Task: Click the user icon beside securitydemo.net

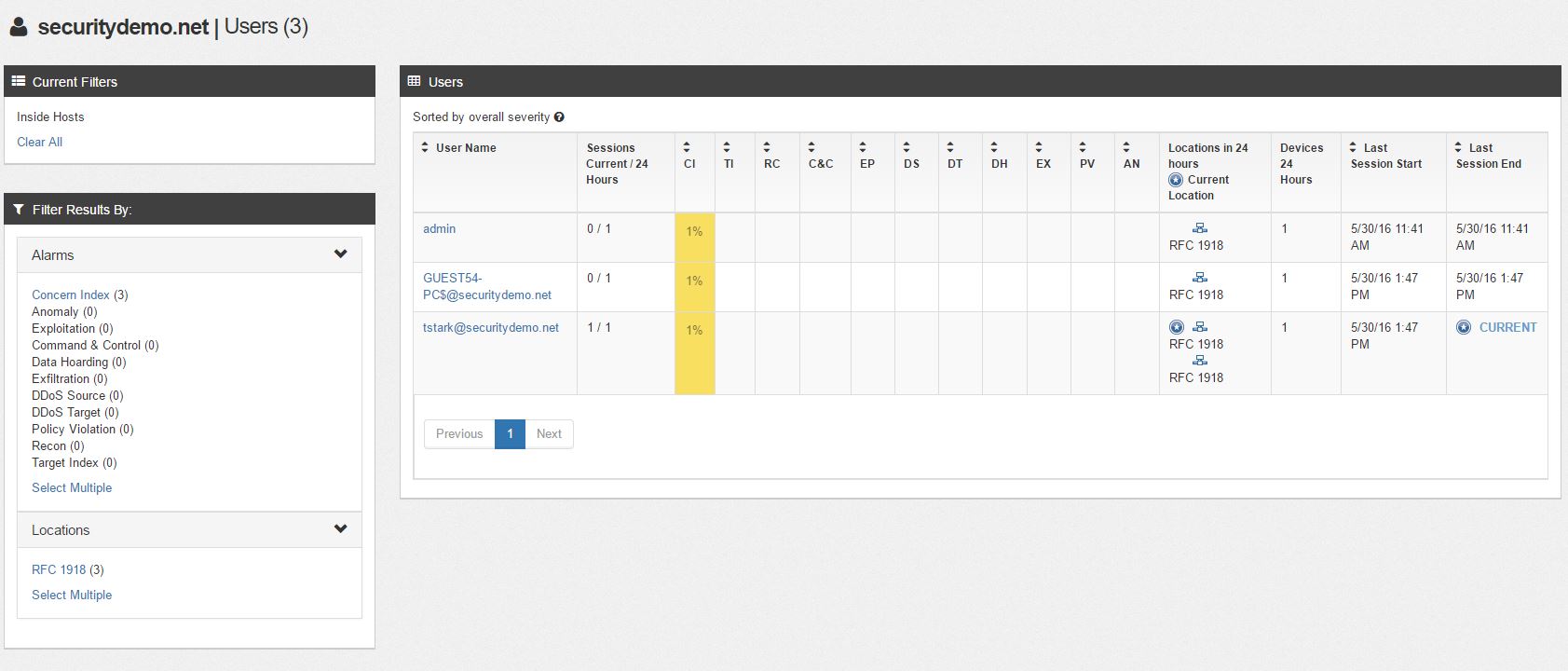Action: [x=18, y=27]
